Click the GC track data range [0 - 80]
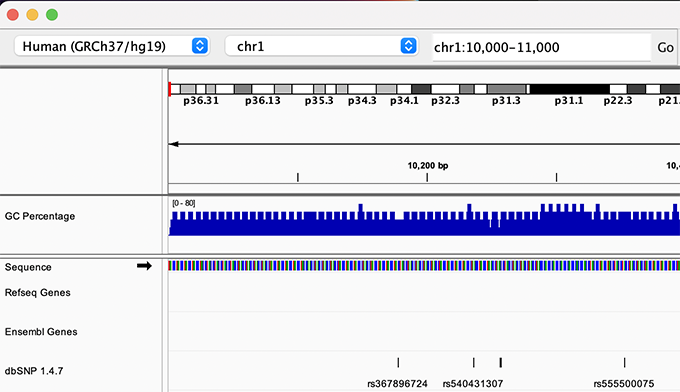This screenshot has width=680, height=392. tap(183, 203)
